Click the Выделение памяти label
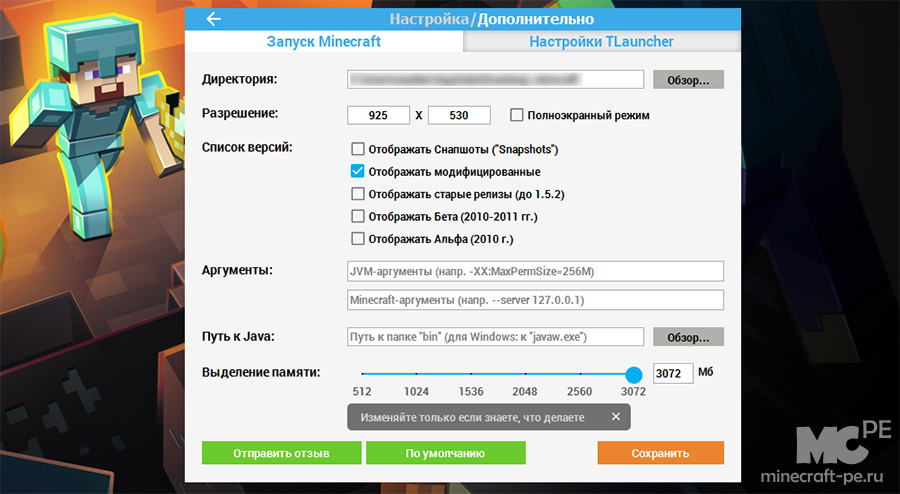The image size is (900, 494). (x=261, y=372)
